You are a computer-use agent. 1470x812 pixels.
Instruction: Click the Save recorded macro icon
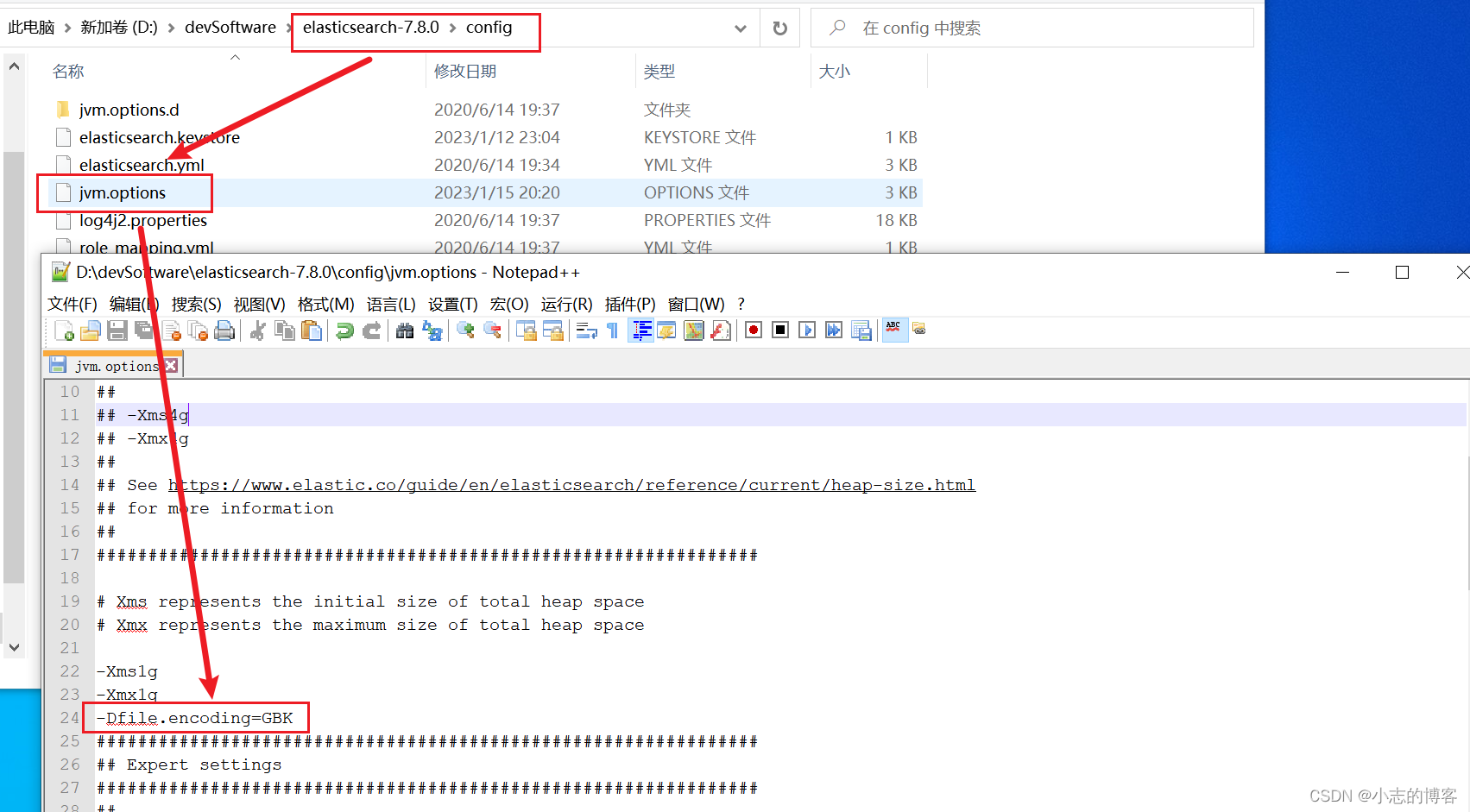(x=861, y=330)
